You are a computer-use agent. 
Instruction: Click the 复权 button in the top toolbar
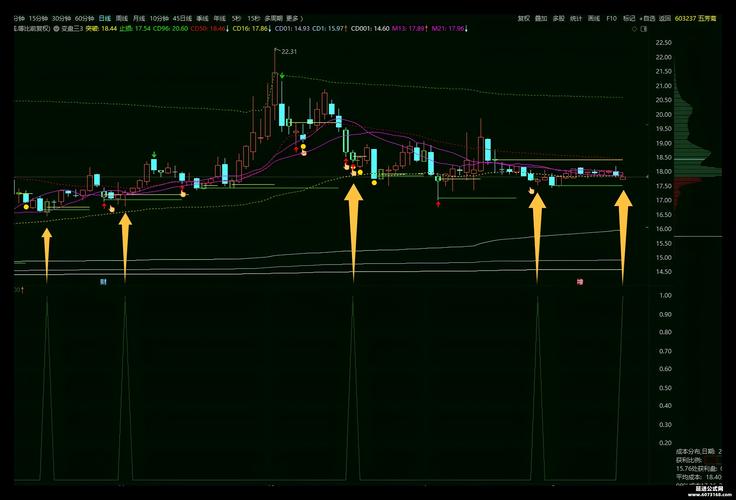click(524, 18)
